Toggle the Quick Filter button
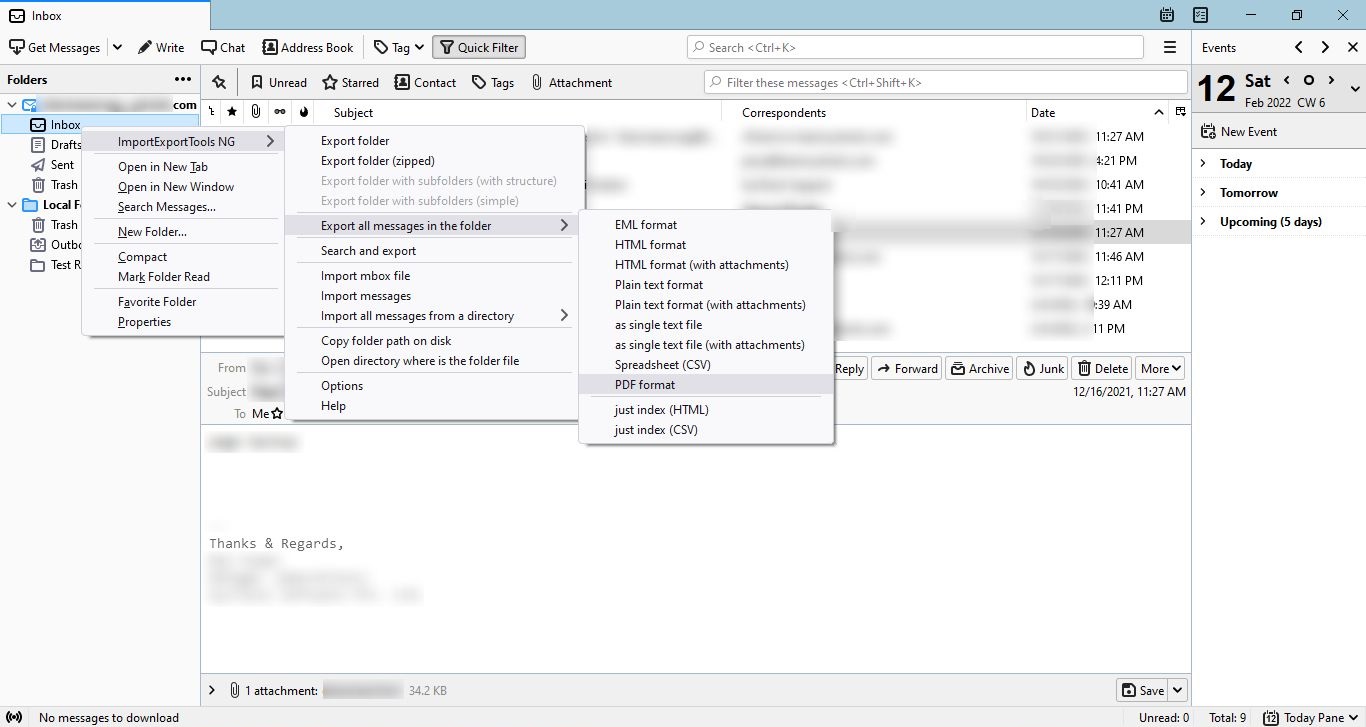The width and height of the screenshot is (1366, 727). (479, 47)
